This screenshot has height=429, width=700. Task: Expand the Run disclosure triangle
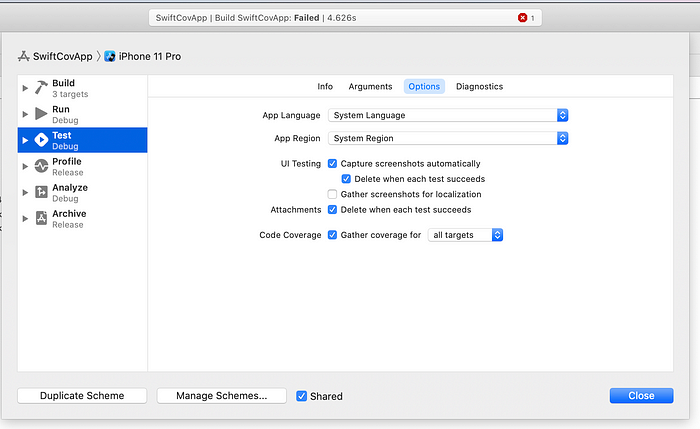25,114
